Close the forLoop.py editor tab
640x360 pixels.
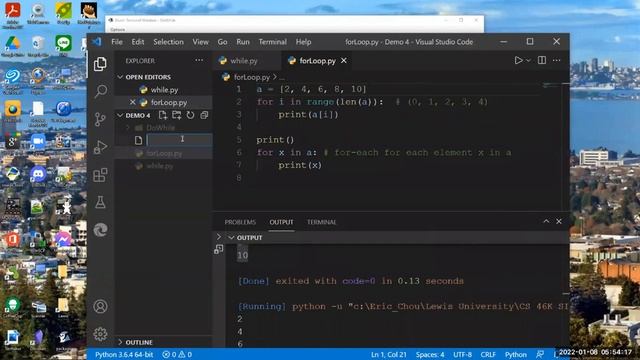(344, 60)
